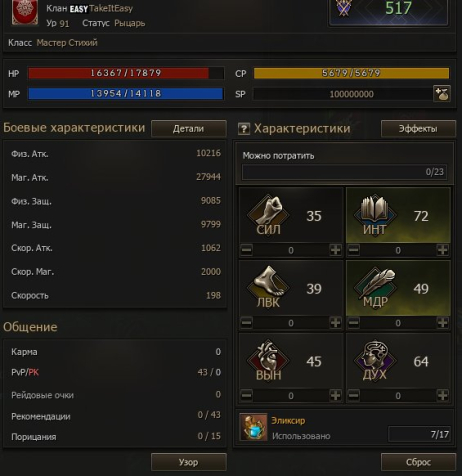Click the SP bag plus icon
Screen dimensions: 462x476
tap(442, 94)
